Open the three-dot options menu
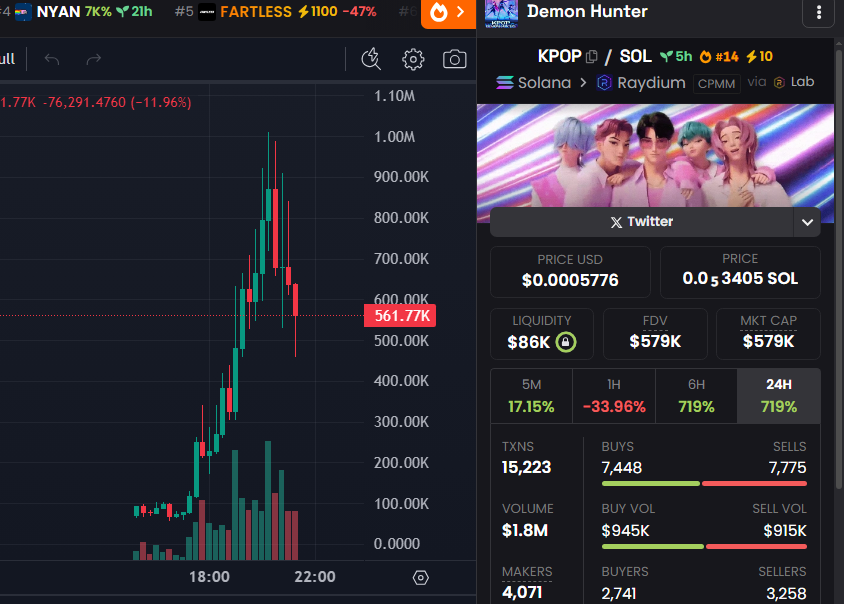 pyautogui.click(x=819, y=12)
